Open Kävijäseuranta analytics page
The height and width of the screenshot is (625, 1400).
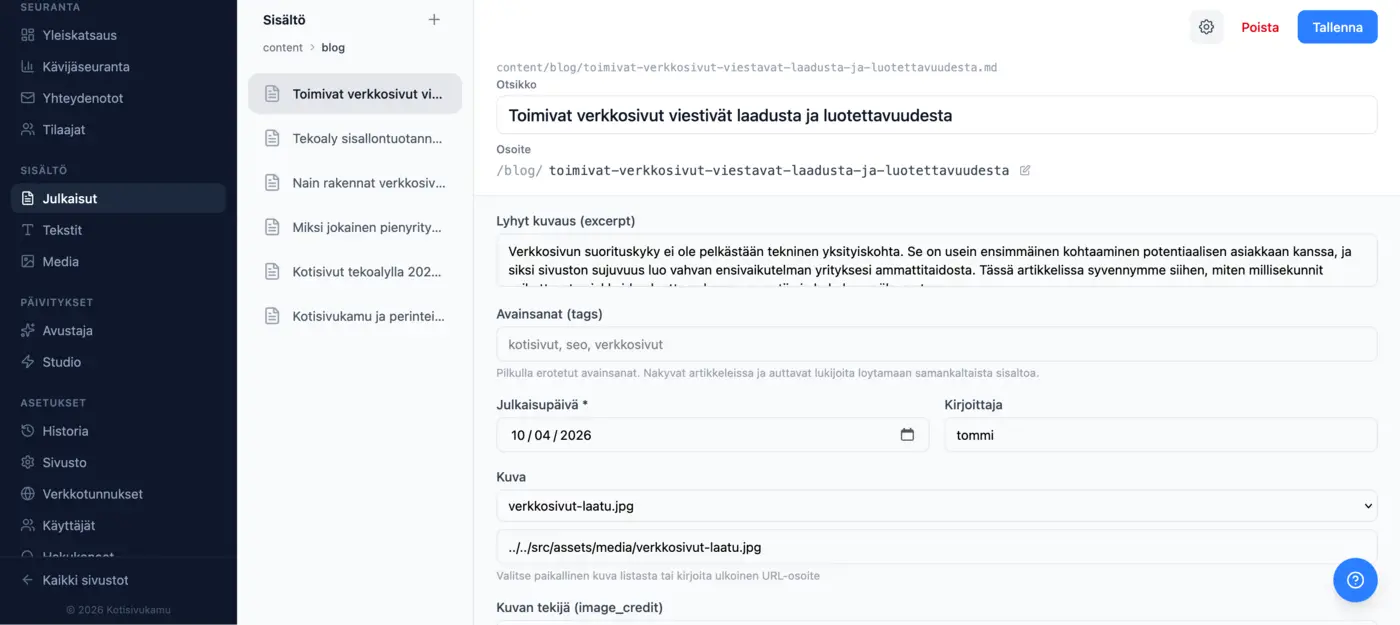click(118, 67)
